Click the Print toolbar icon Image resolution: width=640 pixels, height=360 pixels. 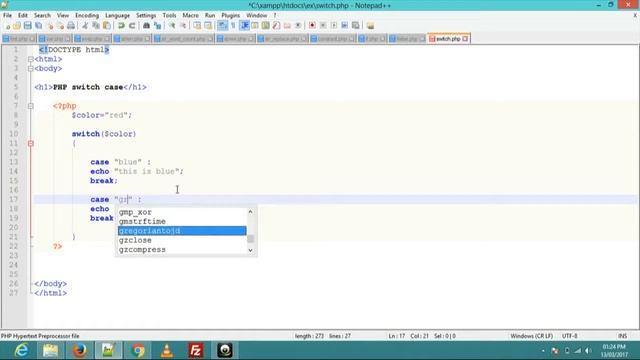[x=71, y=26]
